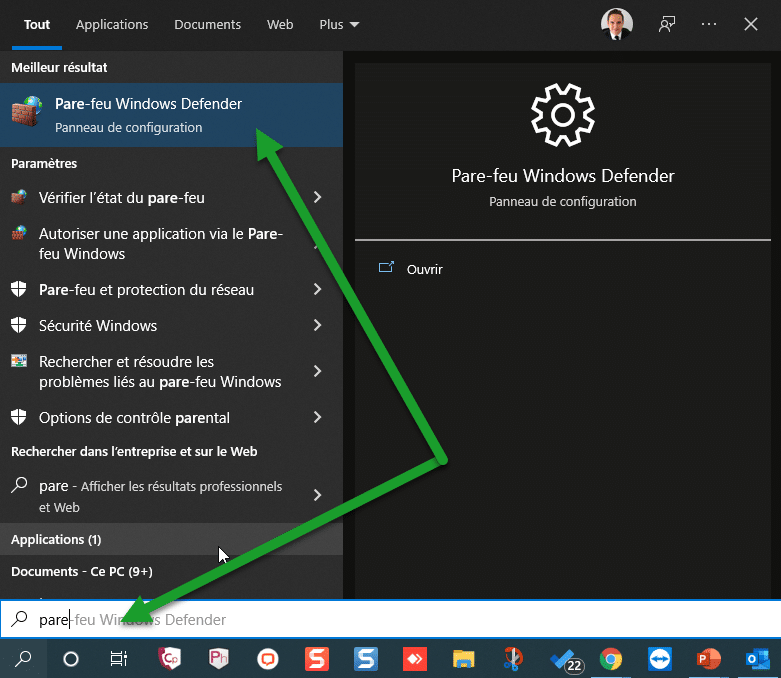
Task: Click into the search text field
Action: click(390, 619)
